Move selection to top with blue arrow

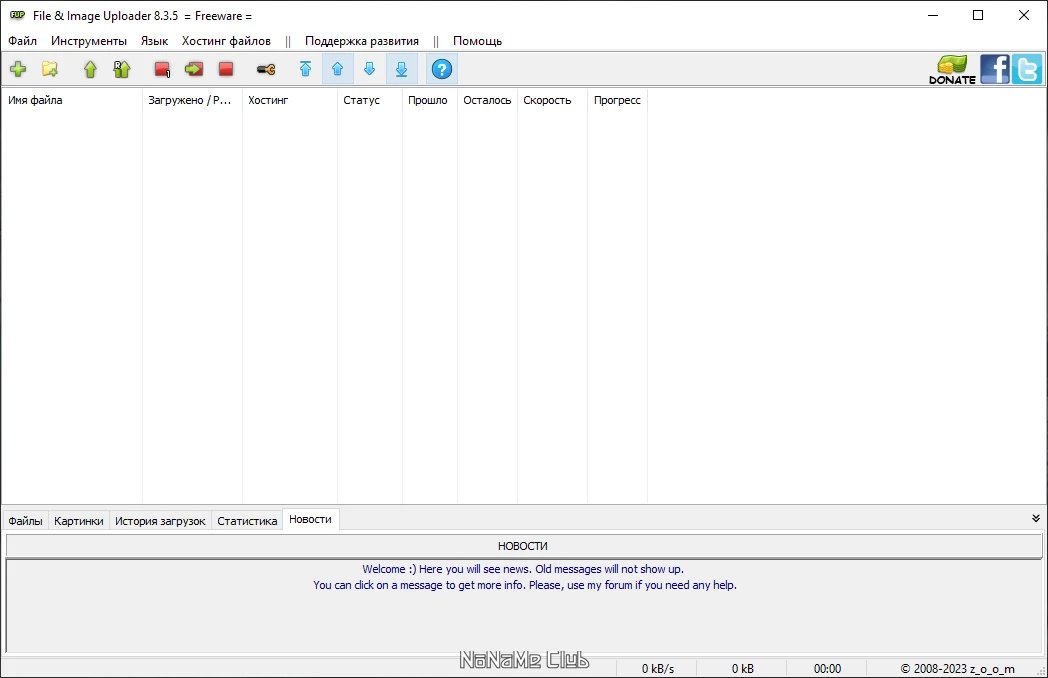coord(305,69)
